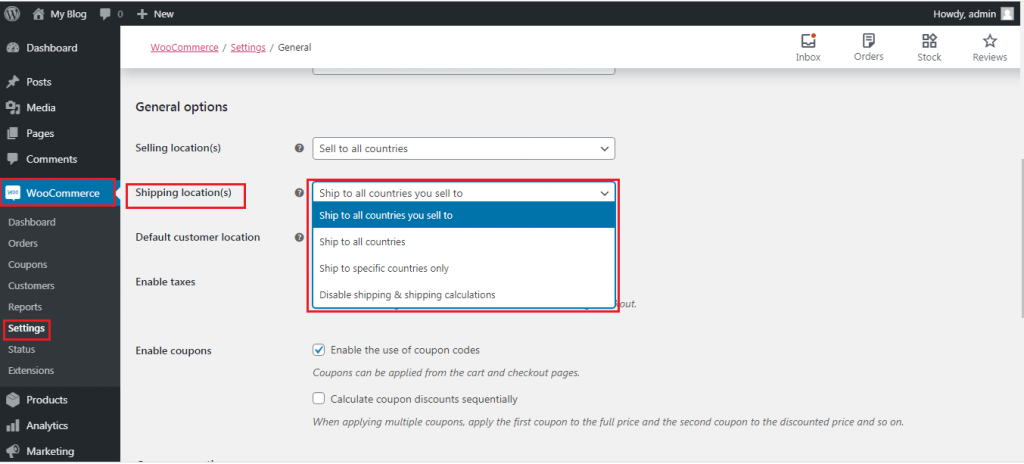Select 'Disable shipping & shipping calculations'

click(464, 295)
